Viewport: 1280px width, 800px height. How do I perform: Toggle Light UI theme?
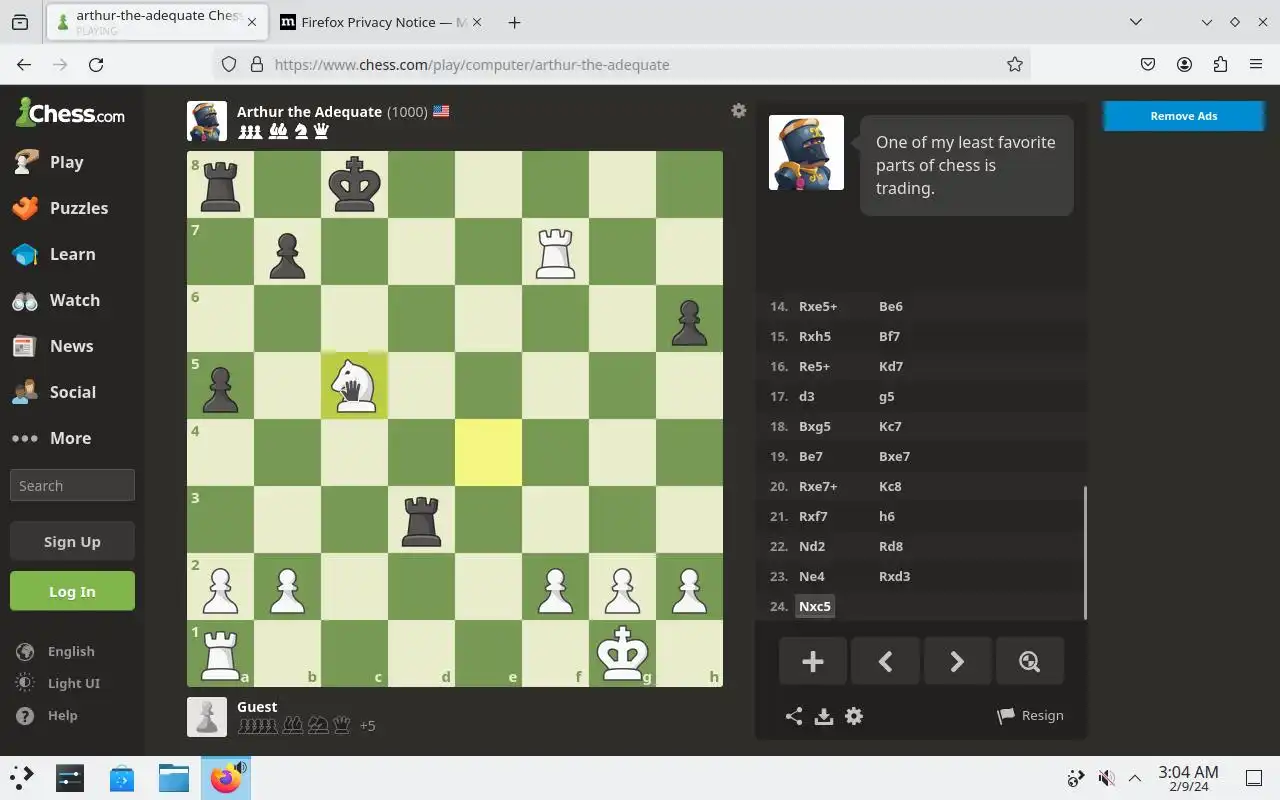[x=60, y=683]
